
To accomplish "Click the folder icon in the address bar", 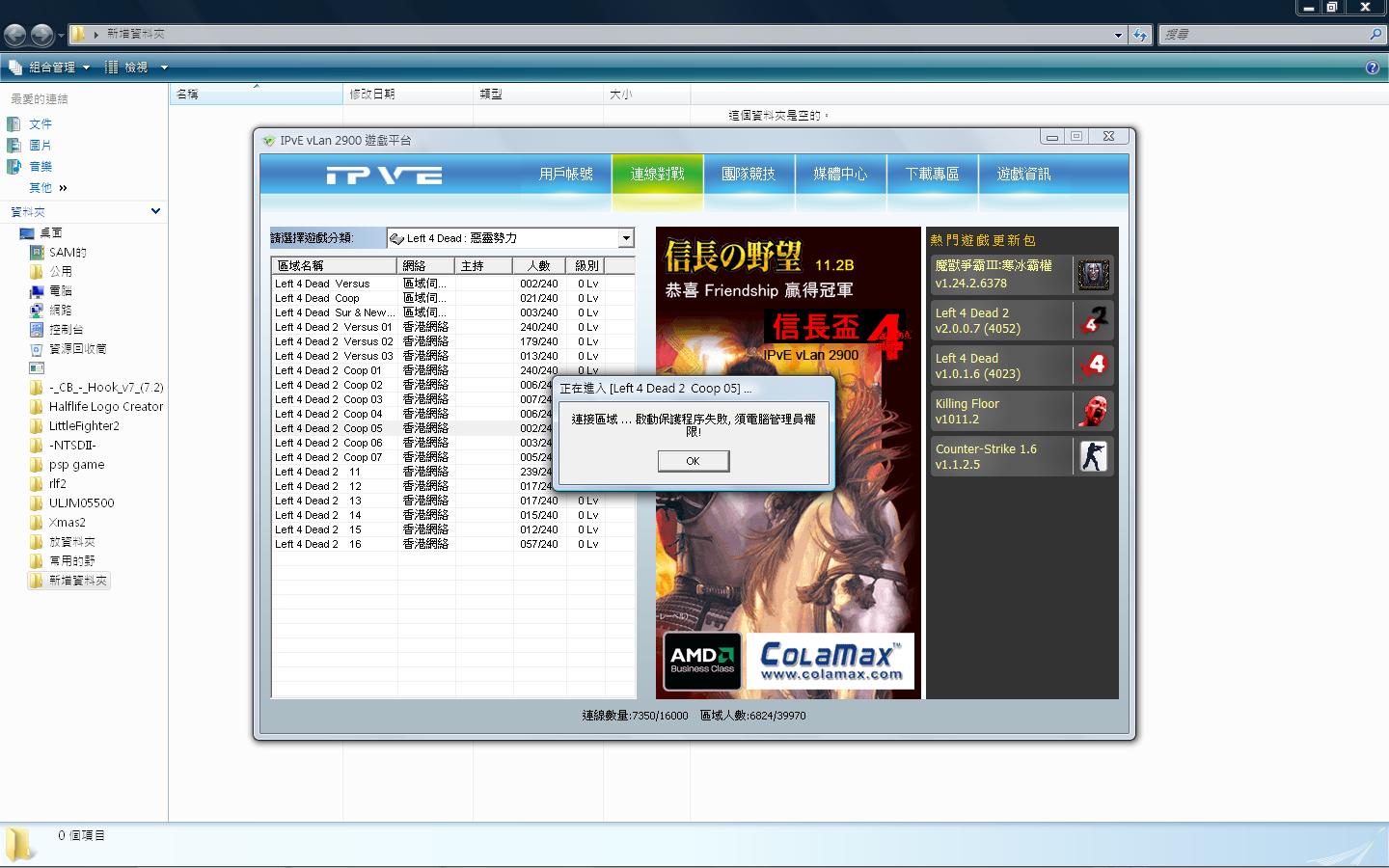I will point(79,34).
